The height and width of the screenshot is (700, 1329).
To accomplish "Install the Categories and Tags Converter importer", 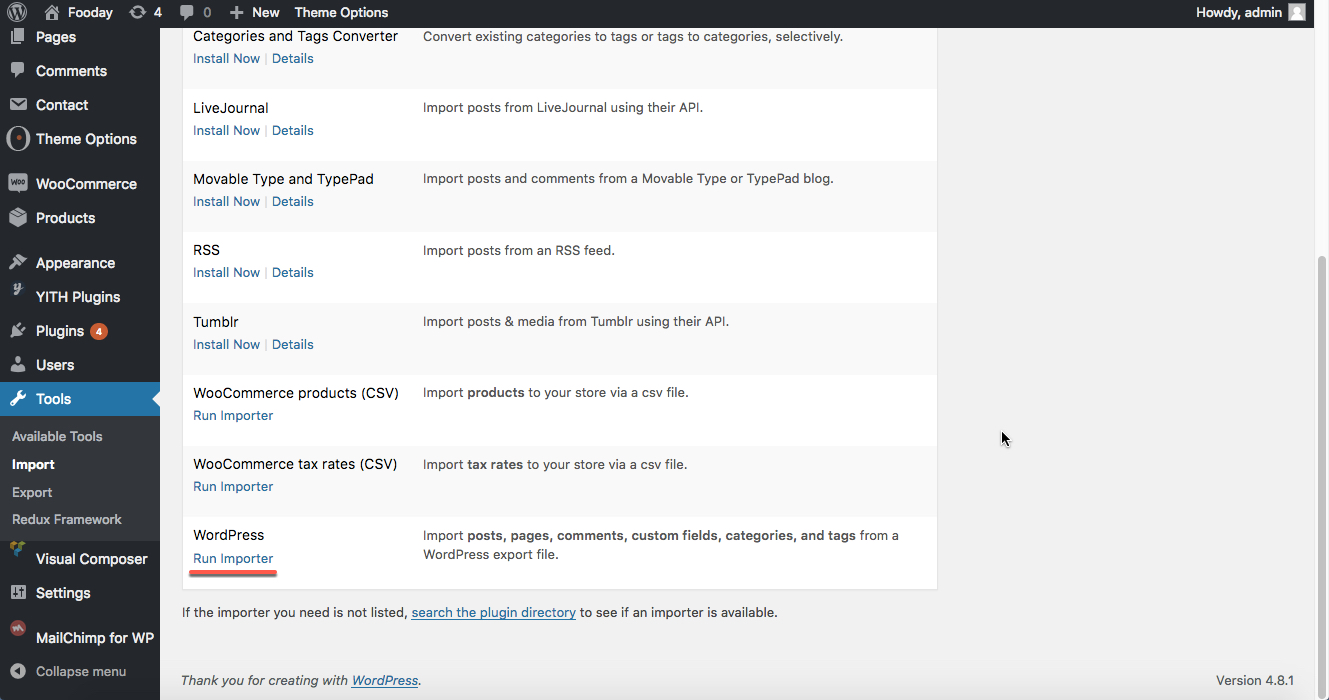I will pos(226,58).
